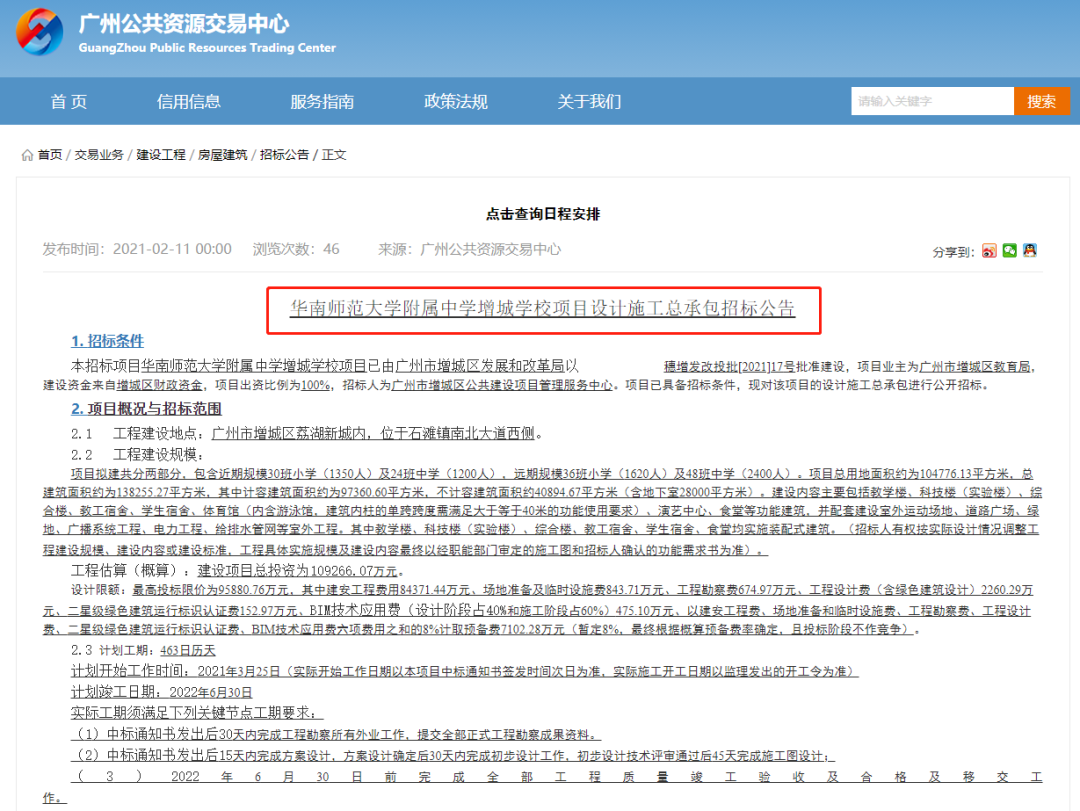
Task: Share the article to Weibo
Action: pos(989,251)
